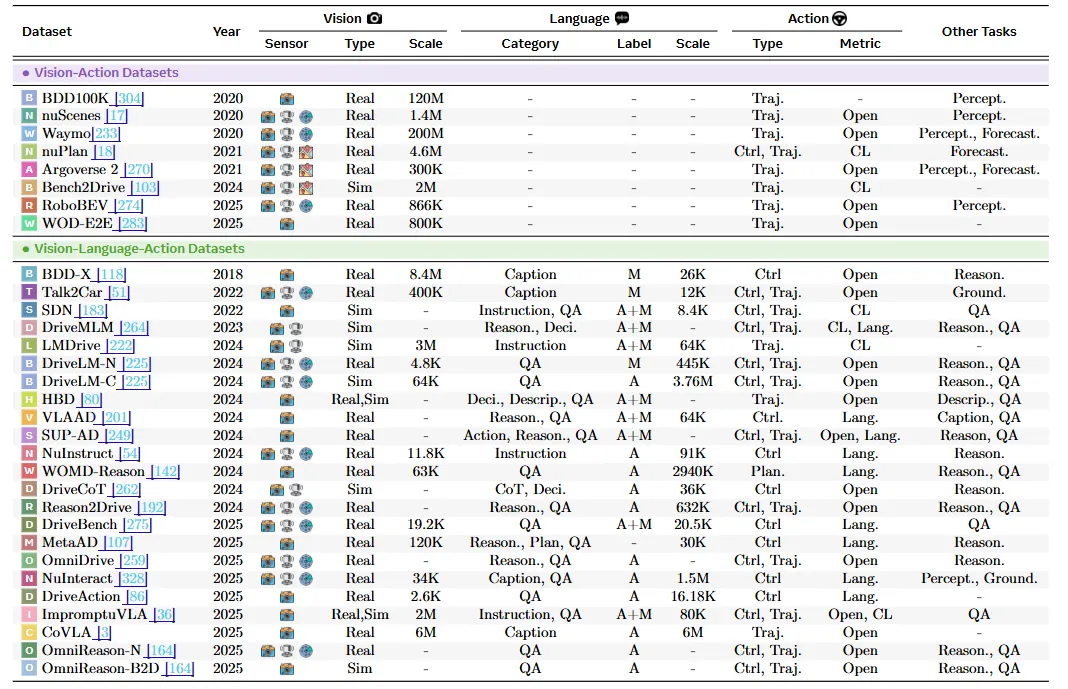Click the Sensor column header
1068x689 pixels.
287,44
